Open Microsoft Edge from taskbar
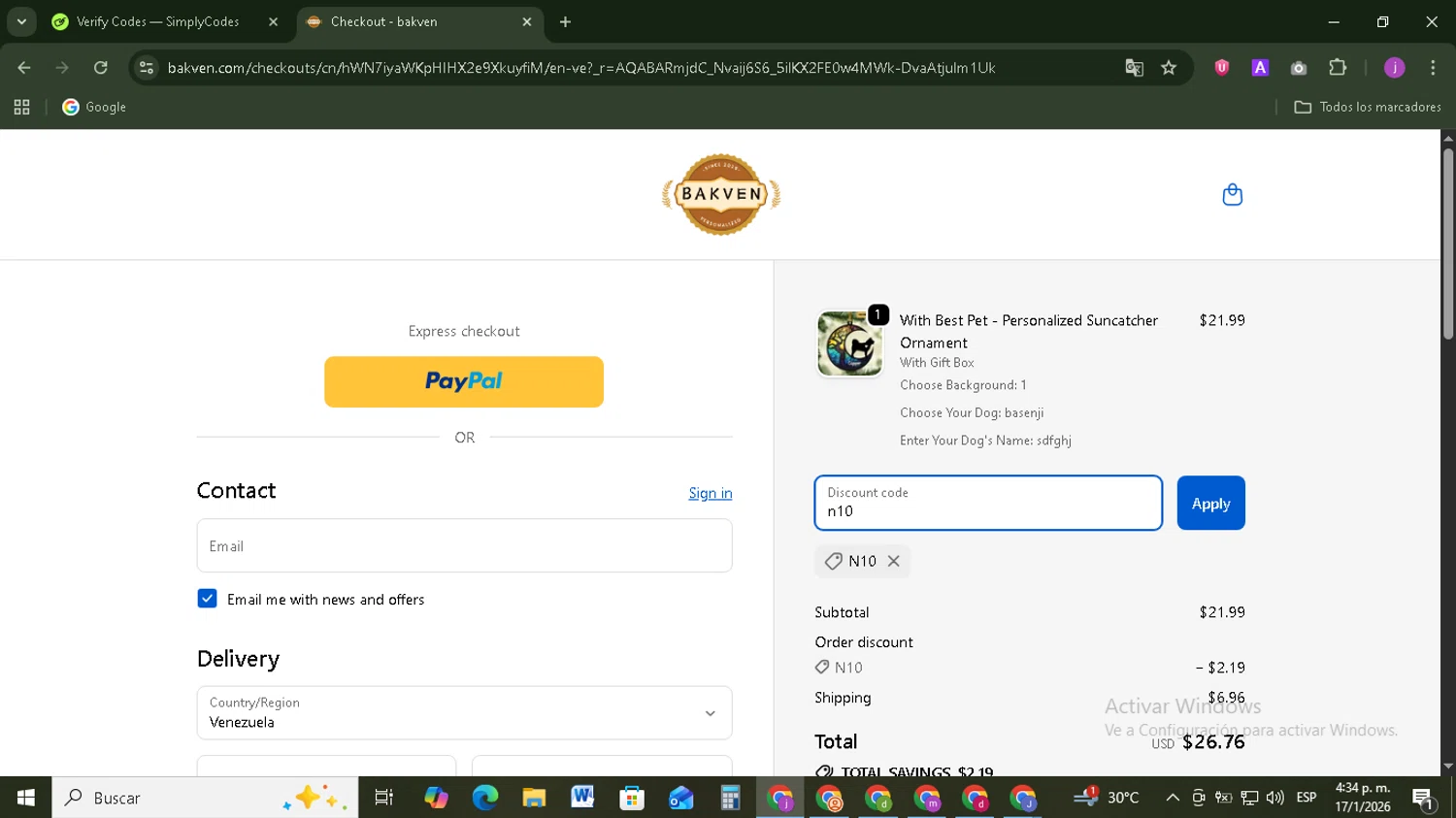The height and width of the screenshot is (818, 1456). pos(484,798)
